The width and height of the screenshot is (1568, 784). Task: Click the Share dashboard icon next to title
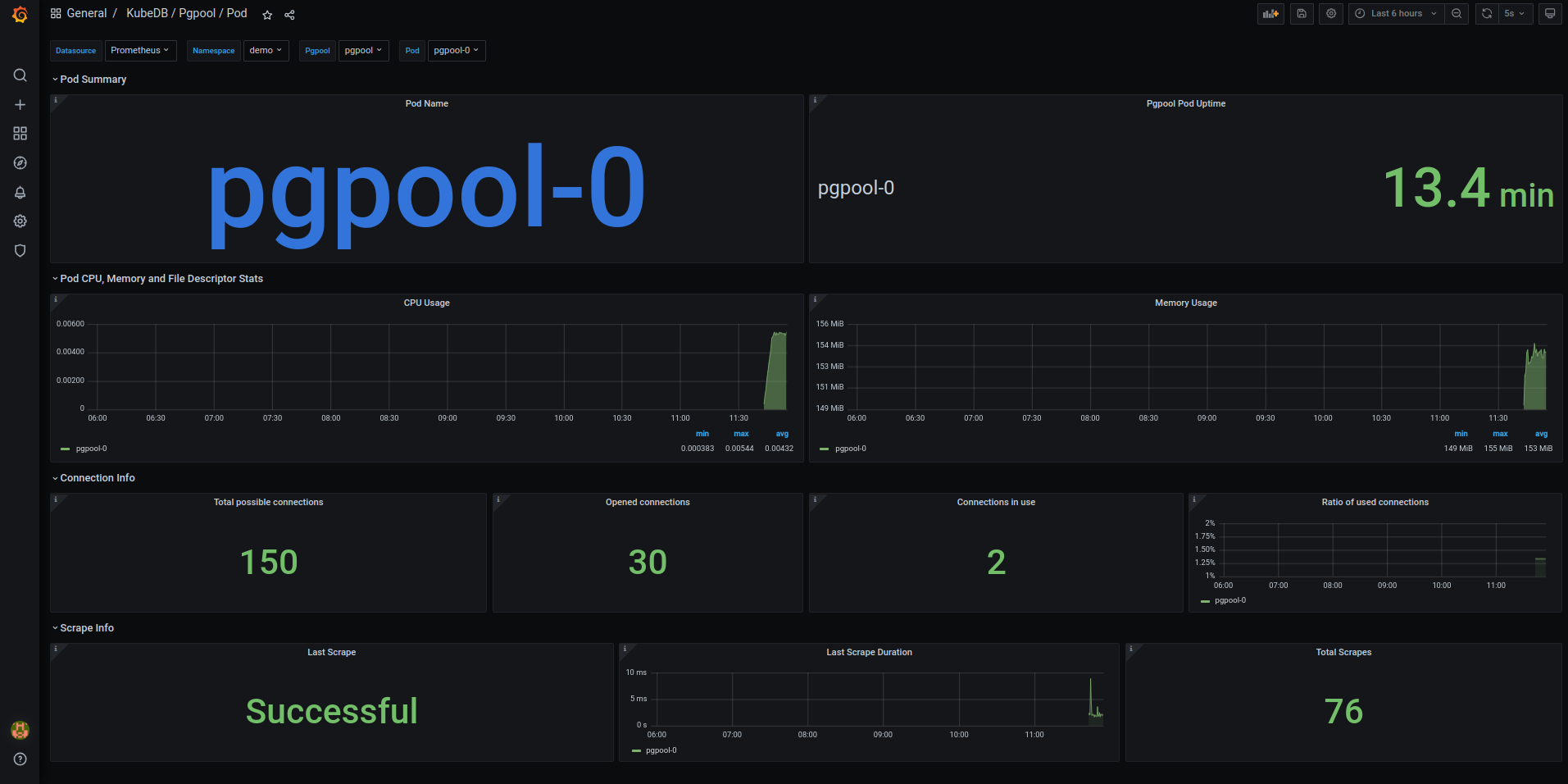pyautogui.click(x=289, y=14)
